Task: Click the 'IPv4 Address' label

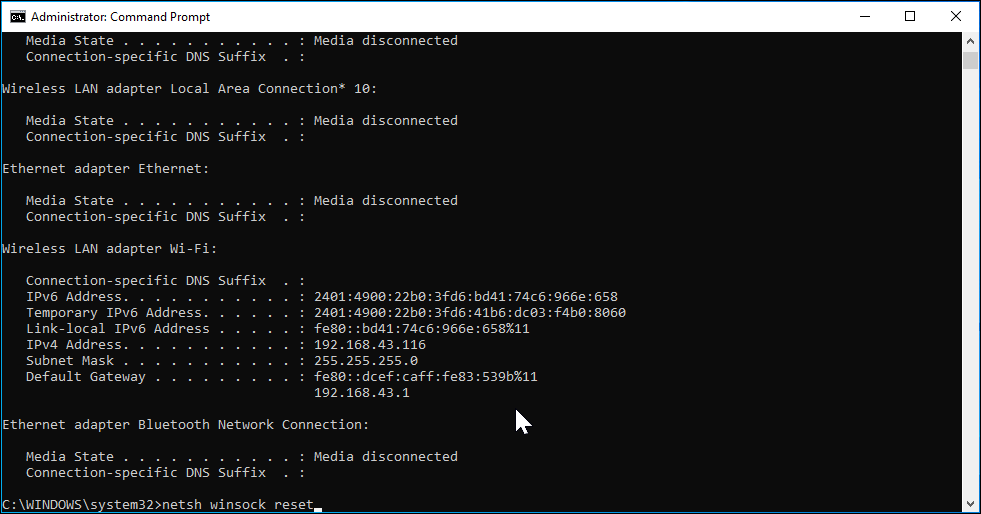Action: (74, 345)
